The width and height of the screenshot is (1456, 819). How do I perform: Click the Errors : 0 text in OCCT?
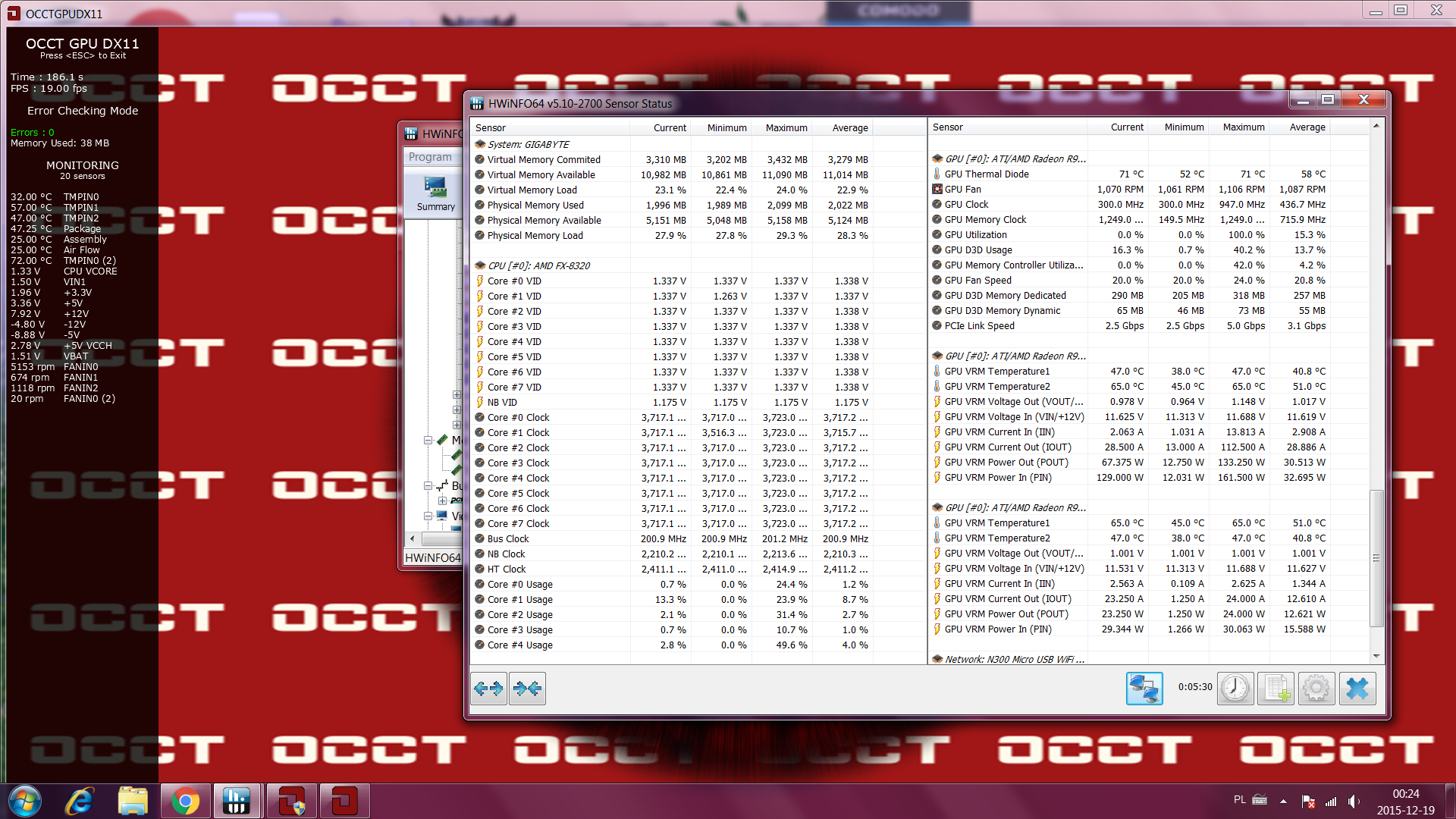(x=33, y=133)
